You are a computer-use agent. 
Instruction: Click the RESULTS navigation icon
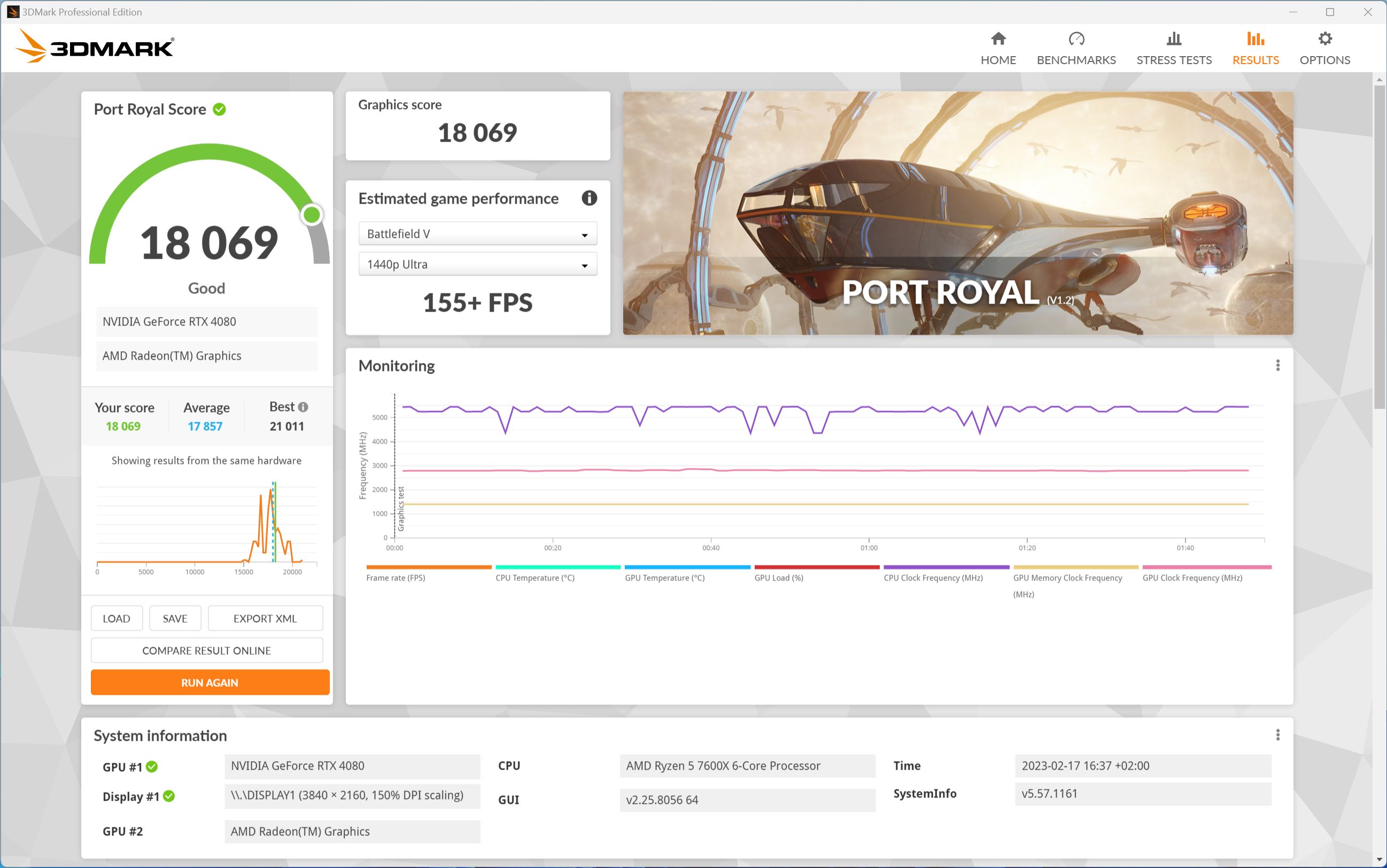click(x=1254, y=38)
